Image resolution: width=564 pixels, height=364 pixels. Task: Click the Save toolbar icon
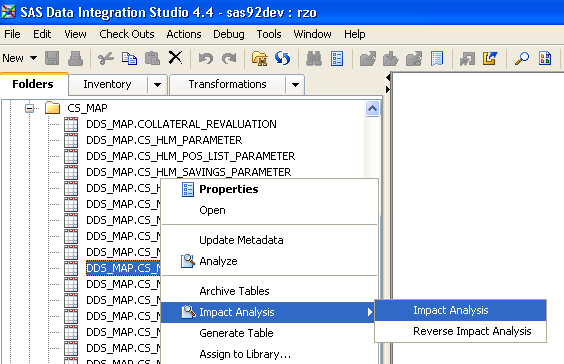pos(52,58)
